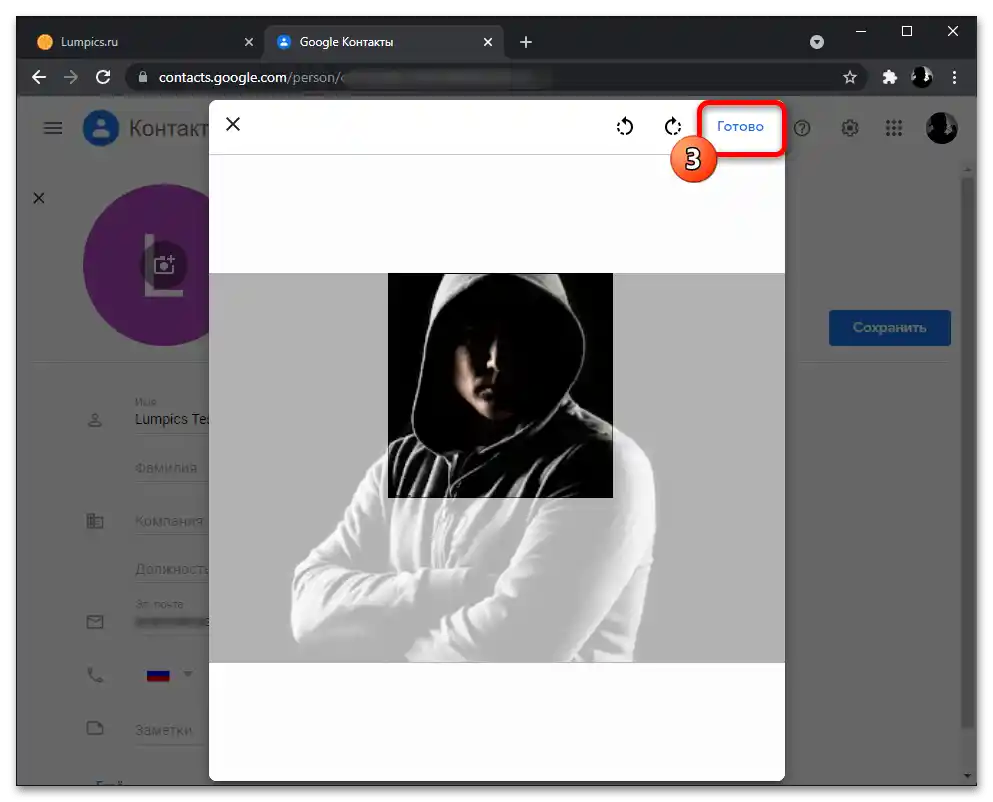Open the main hamburger menu
Viewport: 993px width, 802px height.
(53, 128)
